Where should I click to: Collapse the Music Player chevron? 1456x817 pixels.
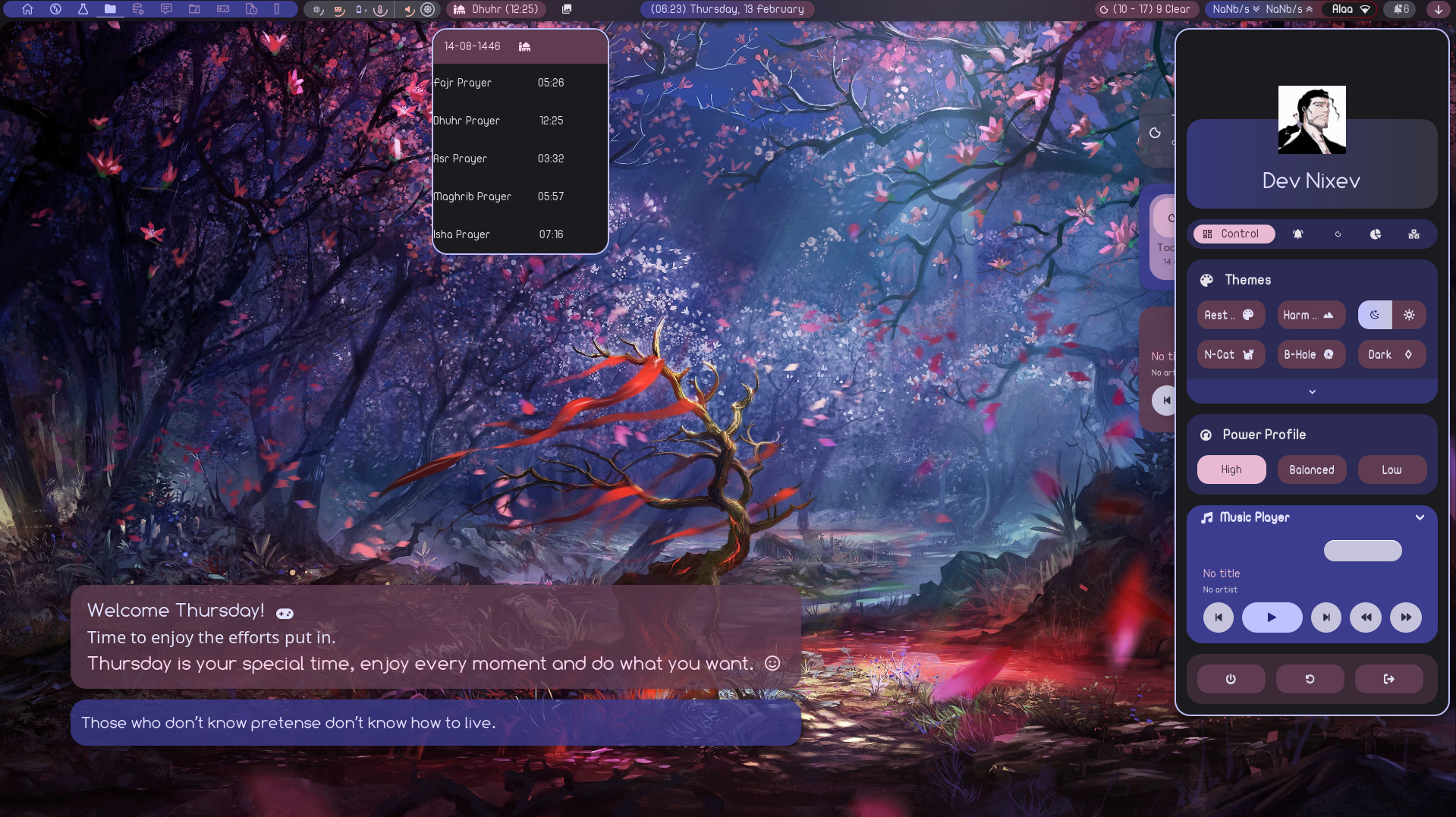(x=1420, y=517)
